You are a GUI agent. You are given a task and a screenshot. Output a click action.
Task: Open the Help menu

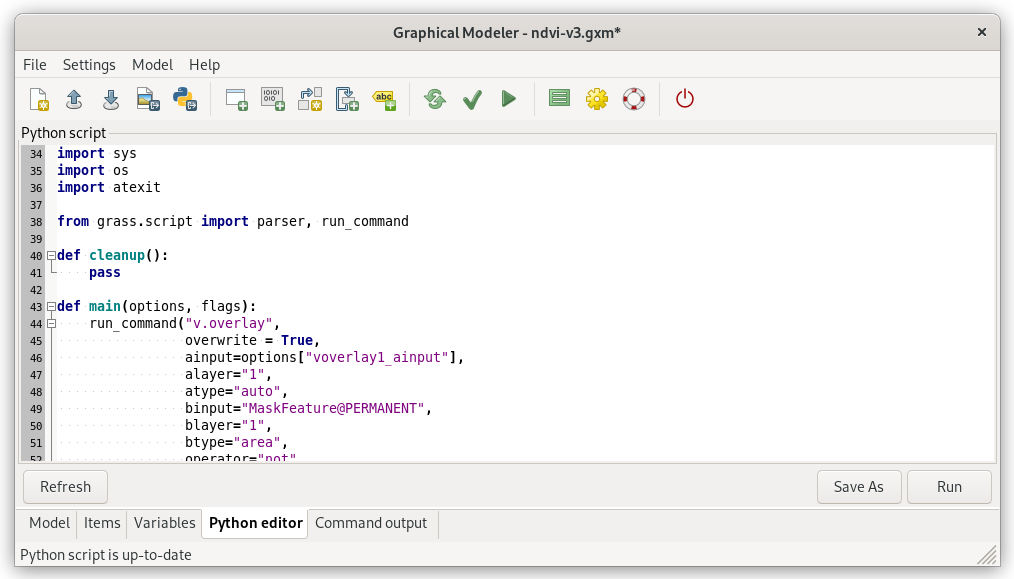(204, 65)
